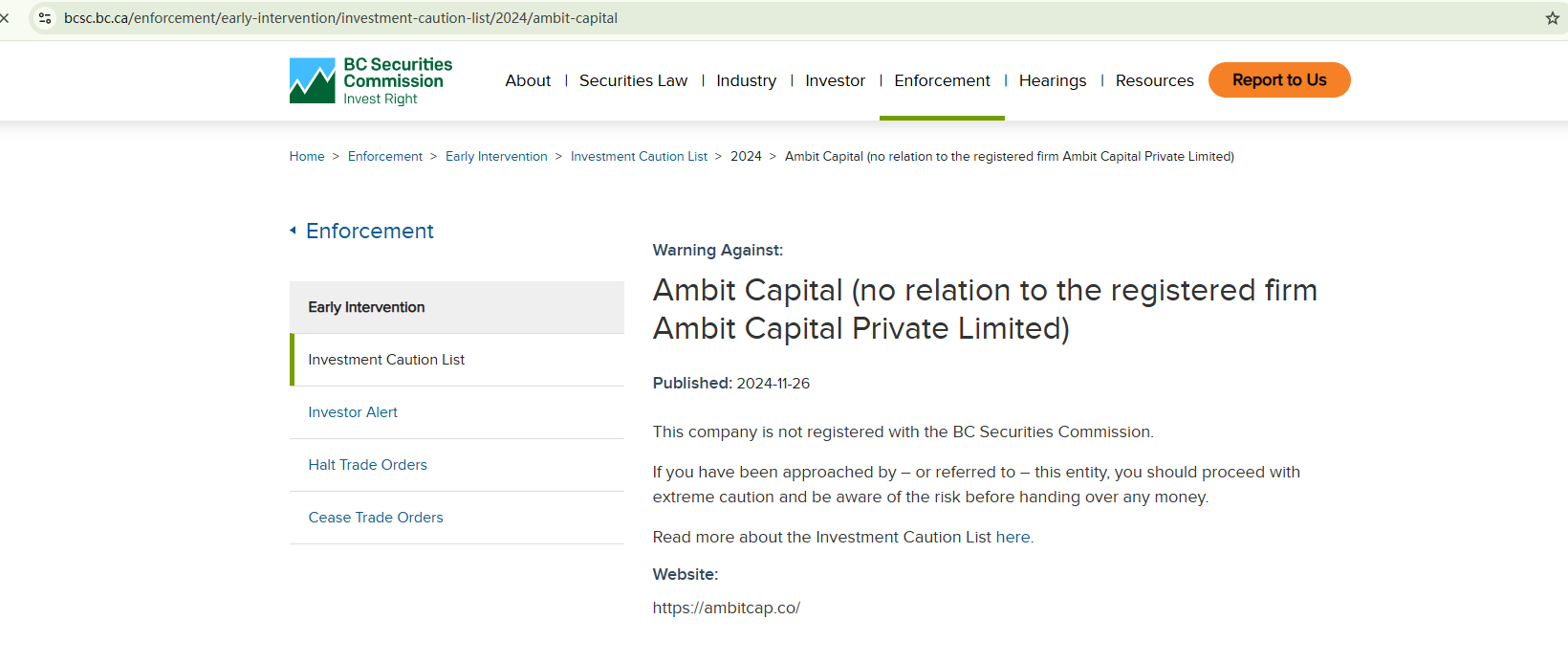
Task: Select the Investor navigation item
Action: 835,80
